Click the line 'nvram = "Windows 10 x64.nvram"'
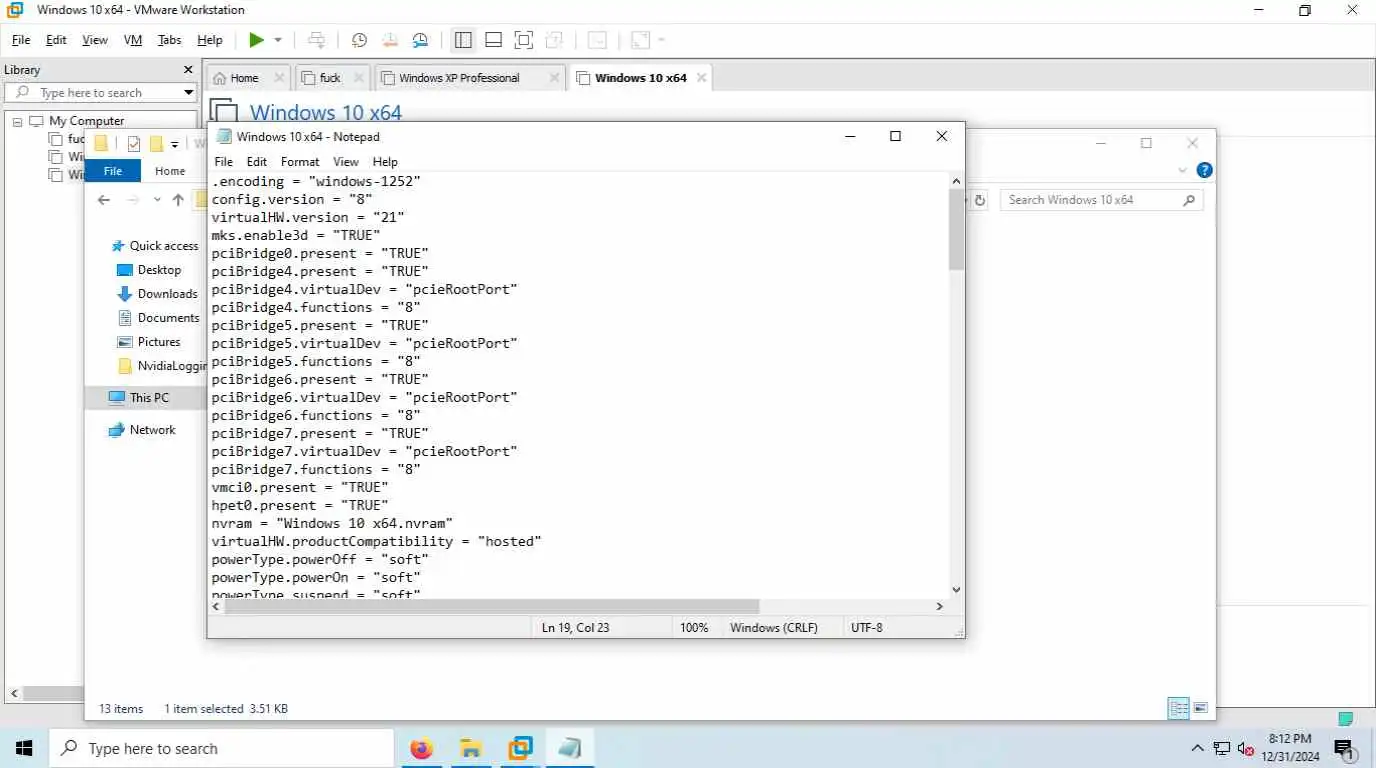The image size is (1376, 768). [333, 523]
